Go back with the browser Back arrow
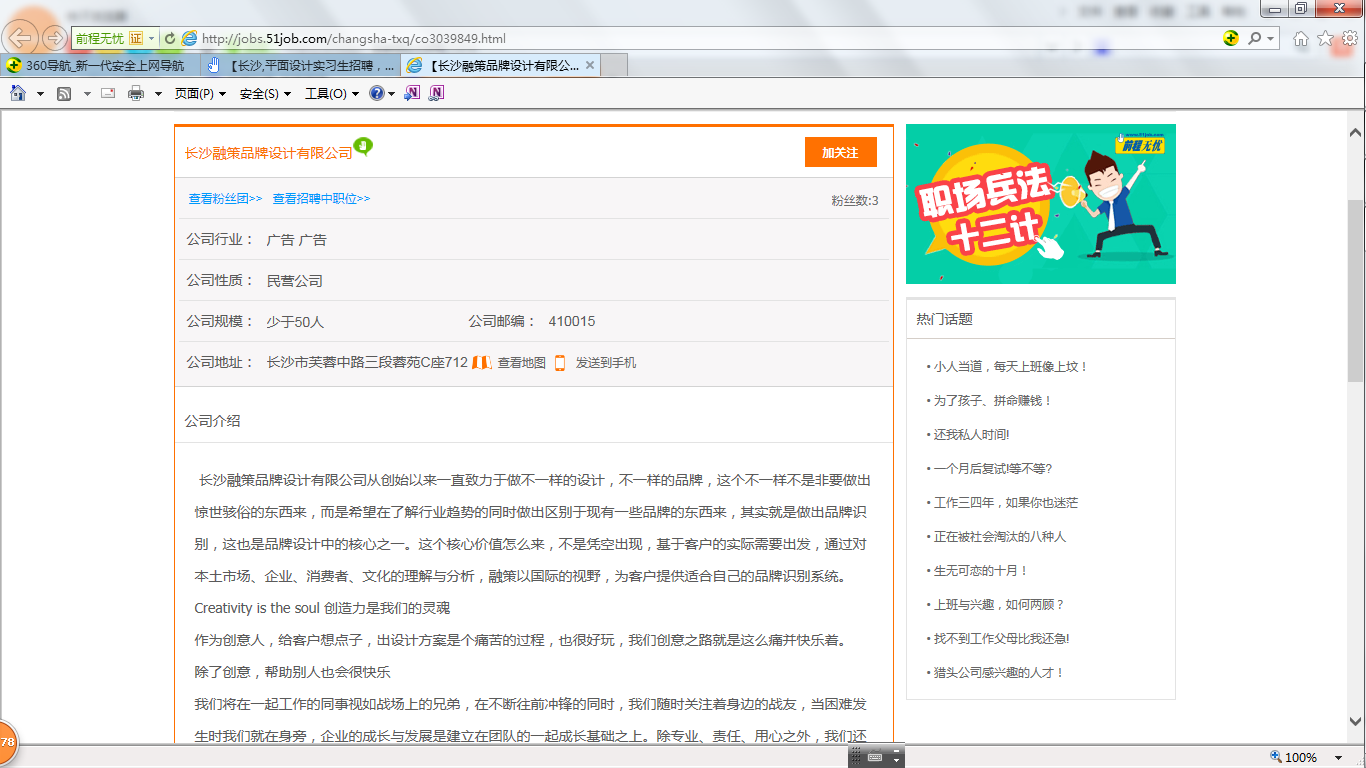The width and height of the screenshot is (1366, 768). tap(21, 39)
